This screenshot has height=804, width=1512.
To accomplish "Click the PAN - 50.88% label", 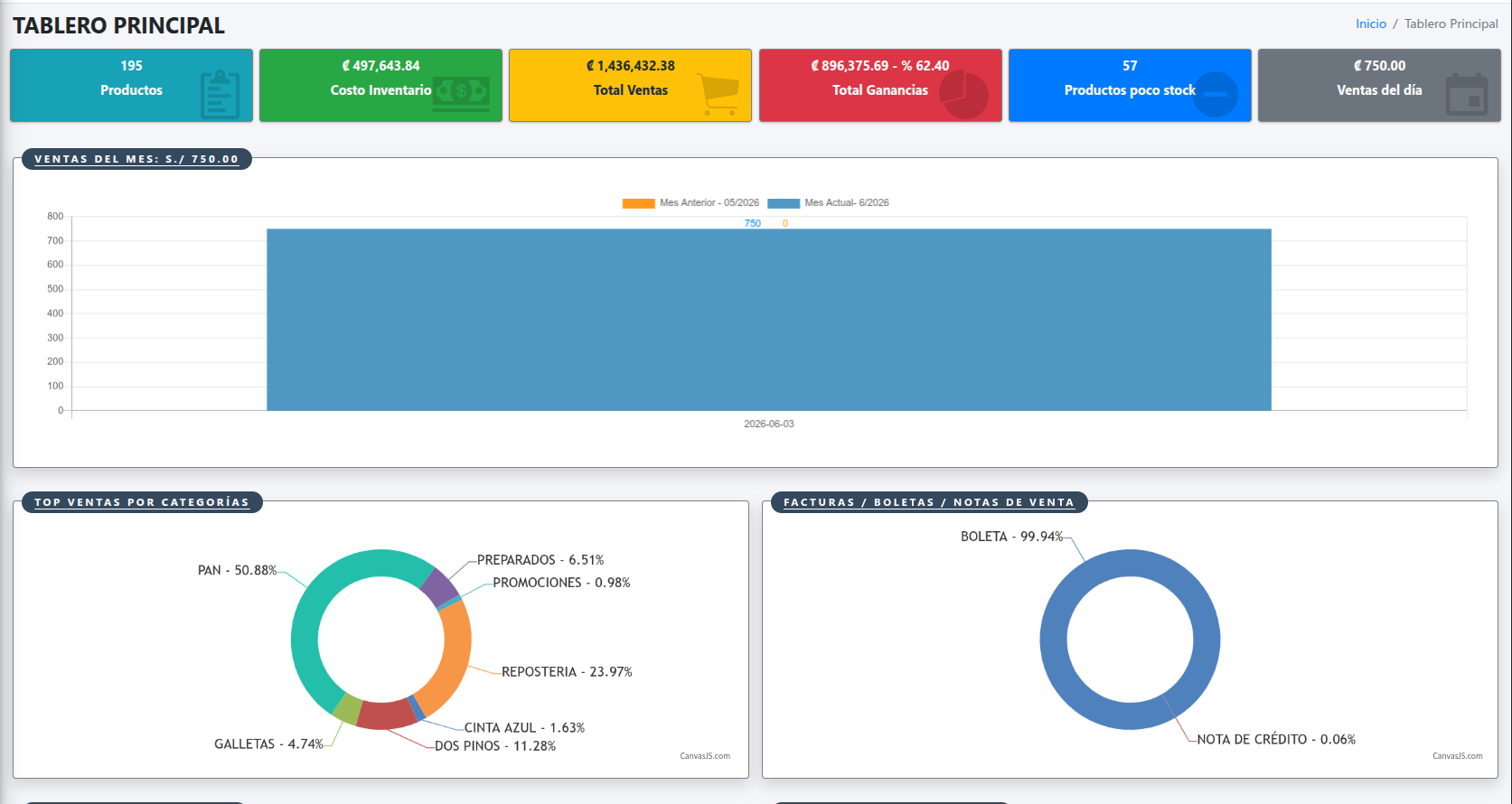I will [238, 571].
